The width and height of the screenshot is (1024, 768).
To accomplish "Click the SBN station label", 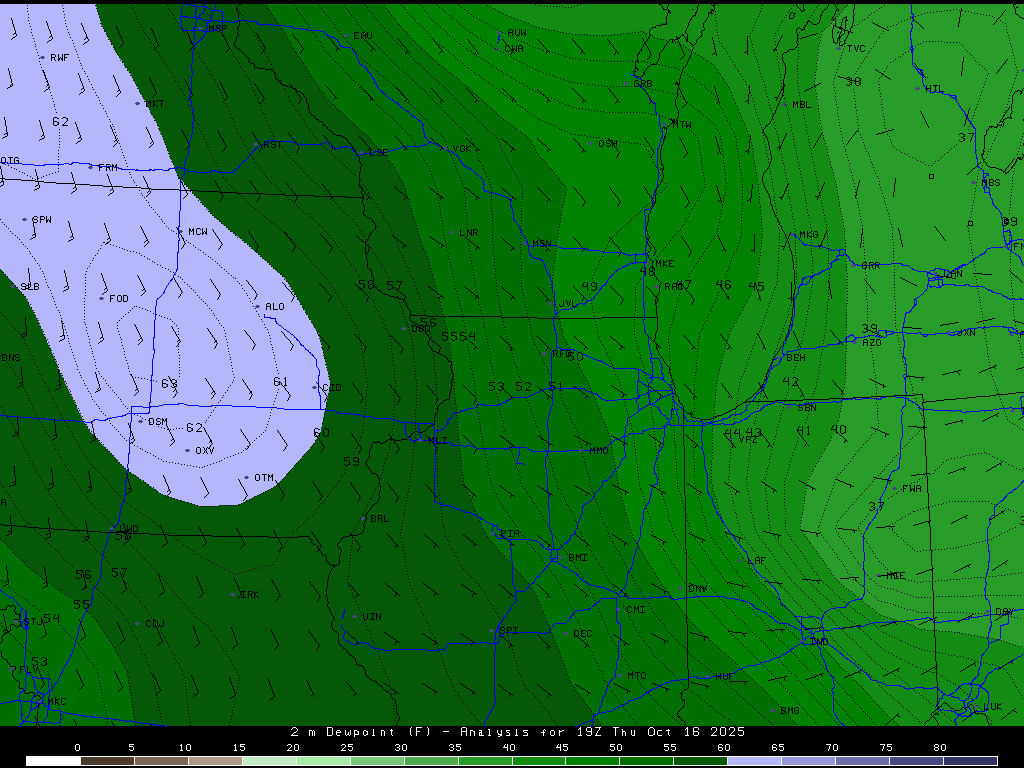I will tap(807, 408).
